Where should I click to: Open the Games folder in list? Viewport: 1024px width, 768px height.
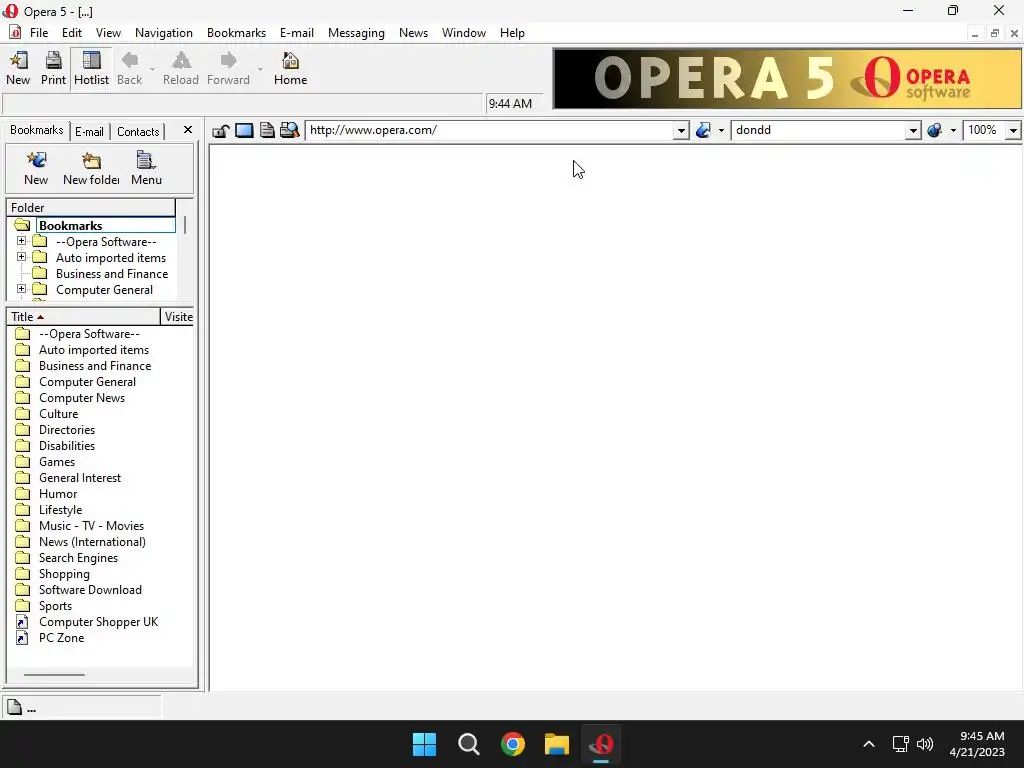57,462
